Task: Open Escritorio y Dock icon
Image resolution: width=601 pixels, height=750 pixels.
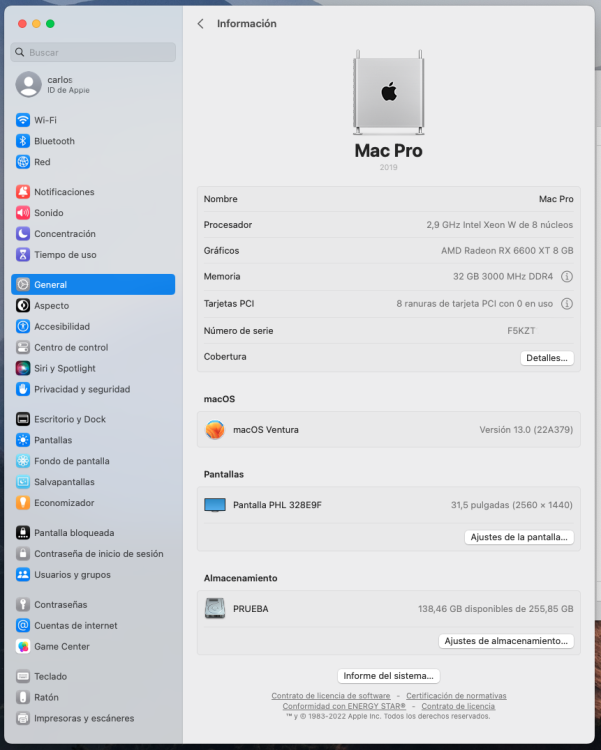Action: point(22,419)
